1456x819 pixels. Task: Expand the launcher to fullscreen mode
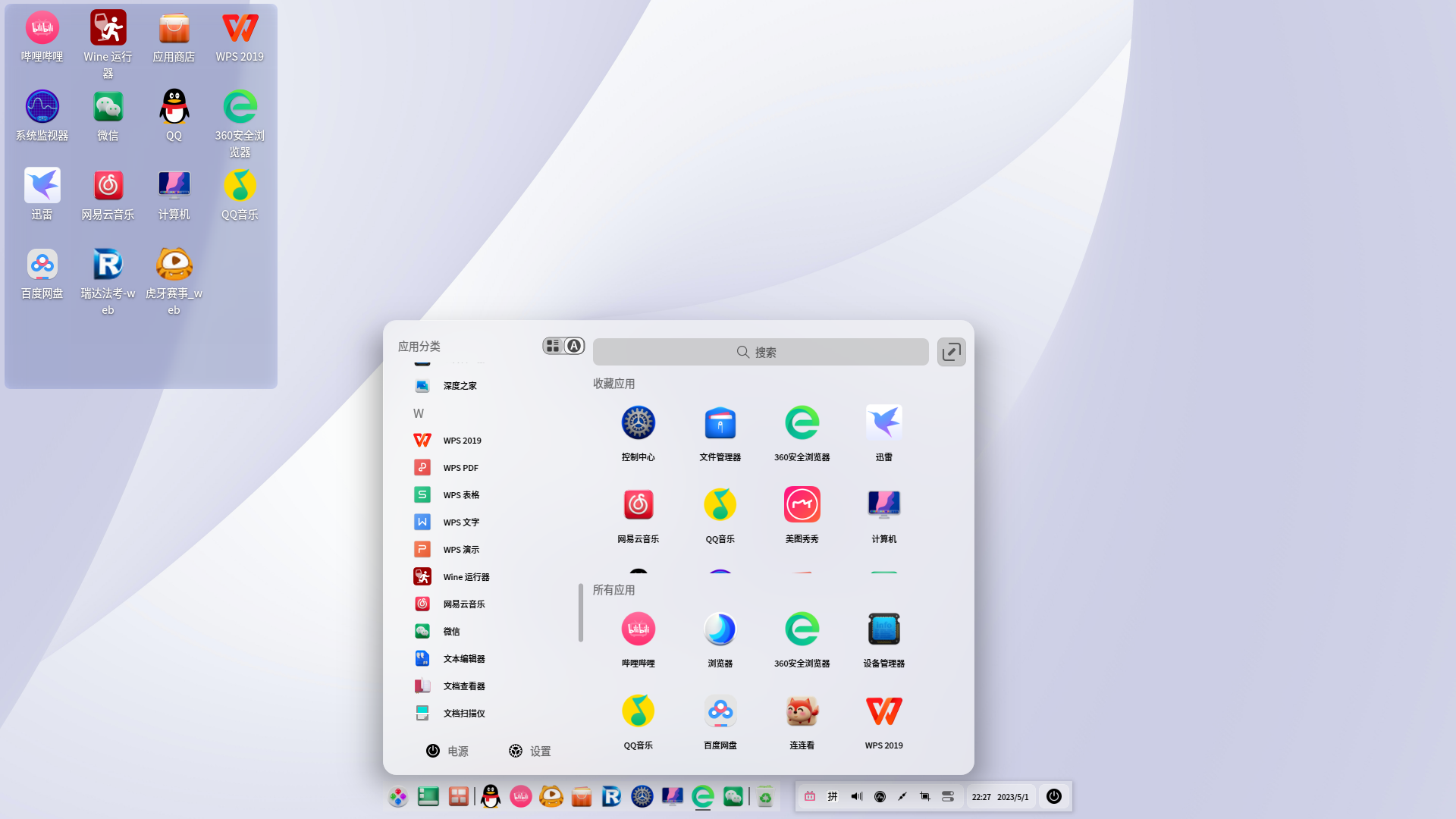[x=952, y=352]
